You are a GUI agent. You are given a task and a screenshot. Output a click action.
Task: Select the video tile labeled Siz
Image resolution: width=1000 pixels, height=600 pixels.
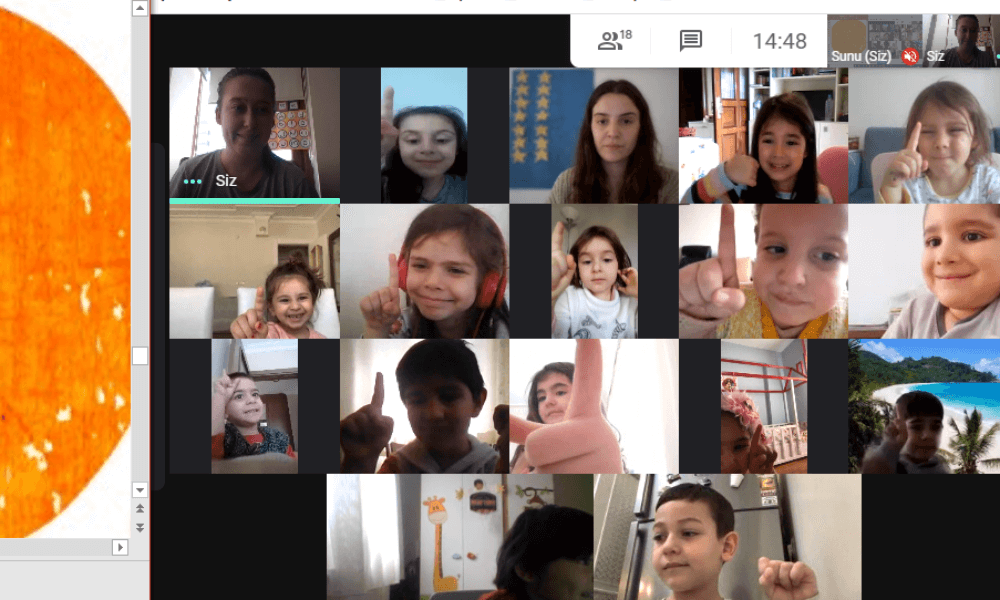click(254, 134)
